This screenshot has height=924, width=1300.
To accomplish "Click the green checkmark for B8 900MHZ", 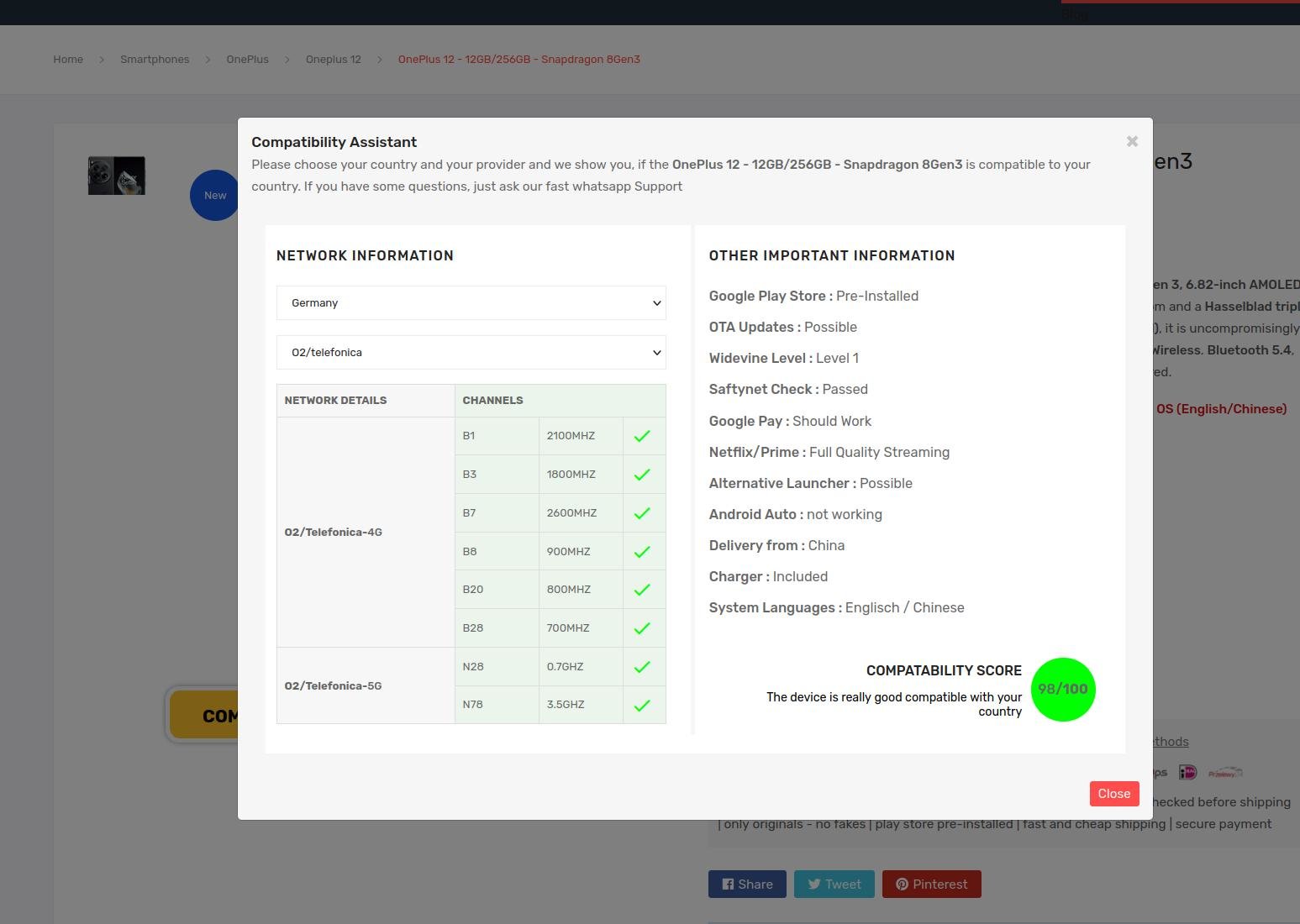I will (x=642, y=552).
